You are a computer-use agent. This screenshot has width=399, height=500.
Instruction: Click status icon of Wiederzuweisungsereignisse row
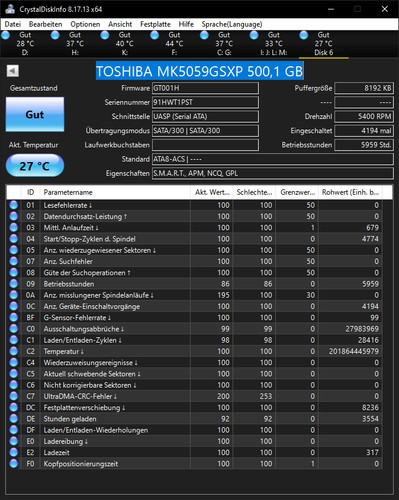14,362
